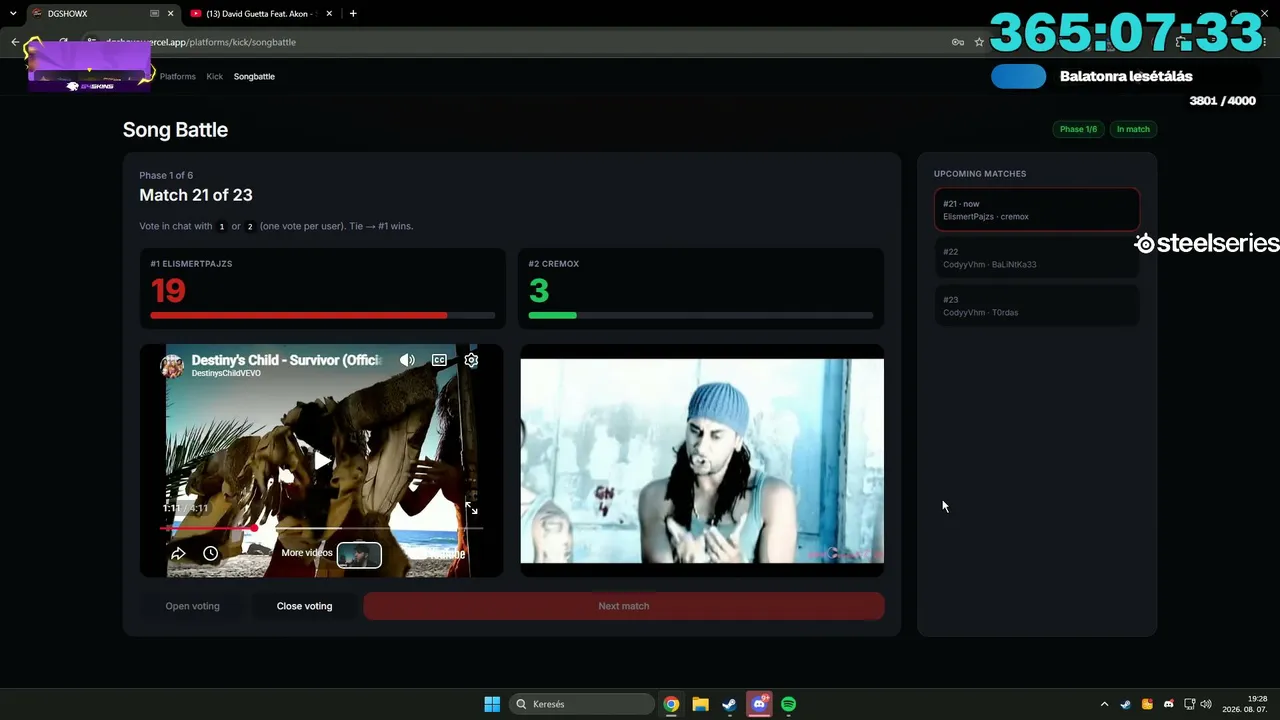The width and height of the screenshot is (1280, 720).
Task: Expand the tab search dropdown
Action: [13, 14]
